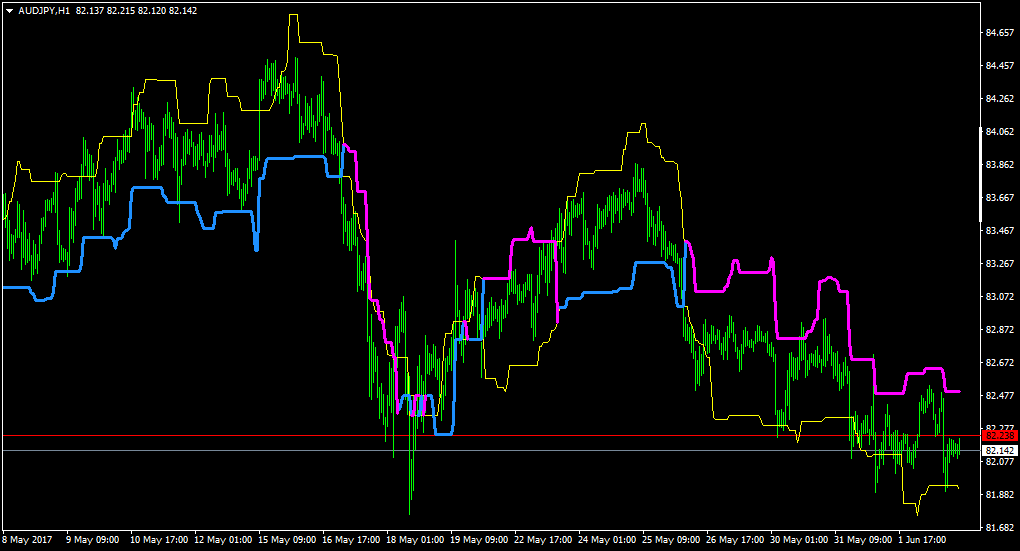1020x551 pixels.
Task: Click the 8 May 2017 date label
Action: click(27, 540)
